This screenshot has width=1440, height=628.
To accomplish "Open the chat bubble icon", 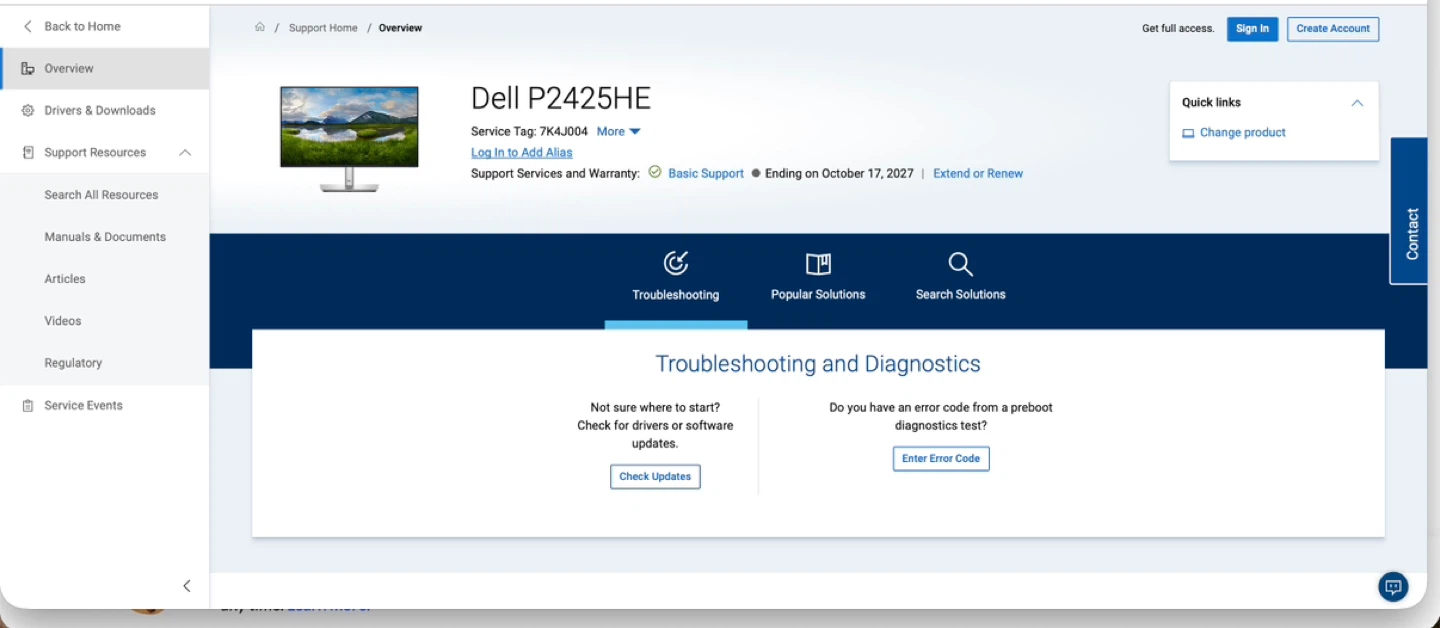I will pos(1393,587).
